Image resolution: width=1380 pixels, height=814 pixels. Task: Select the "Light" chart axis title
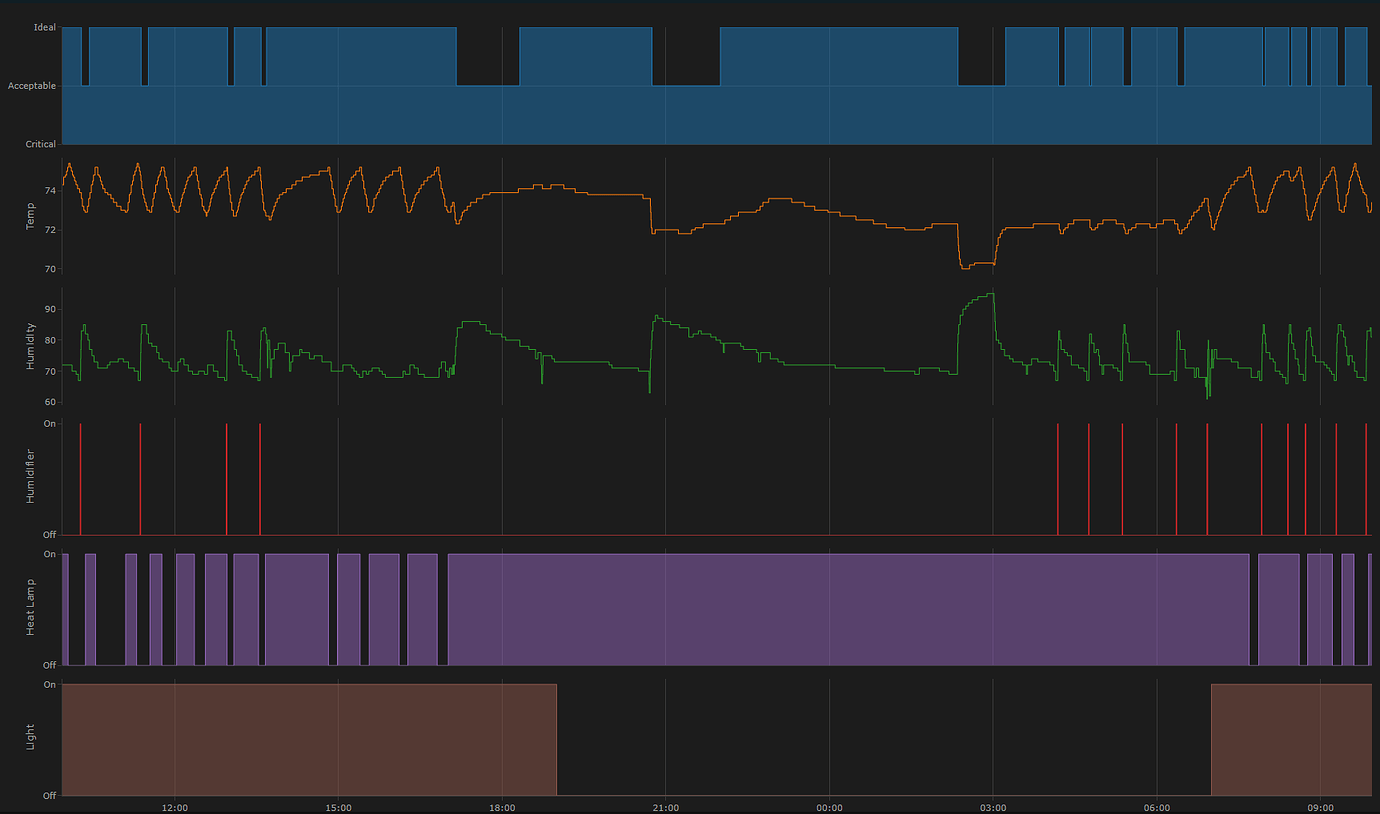(31, 739)
